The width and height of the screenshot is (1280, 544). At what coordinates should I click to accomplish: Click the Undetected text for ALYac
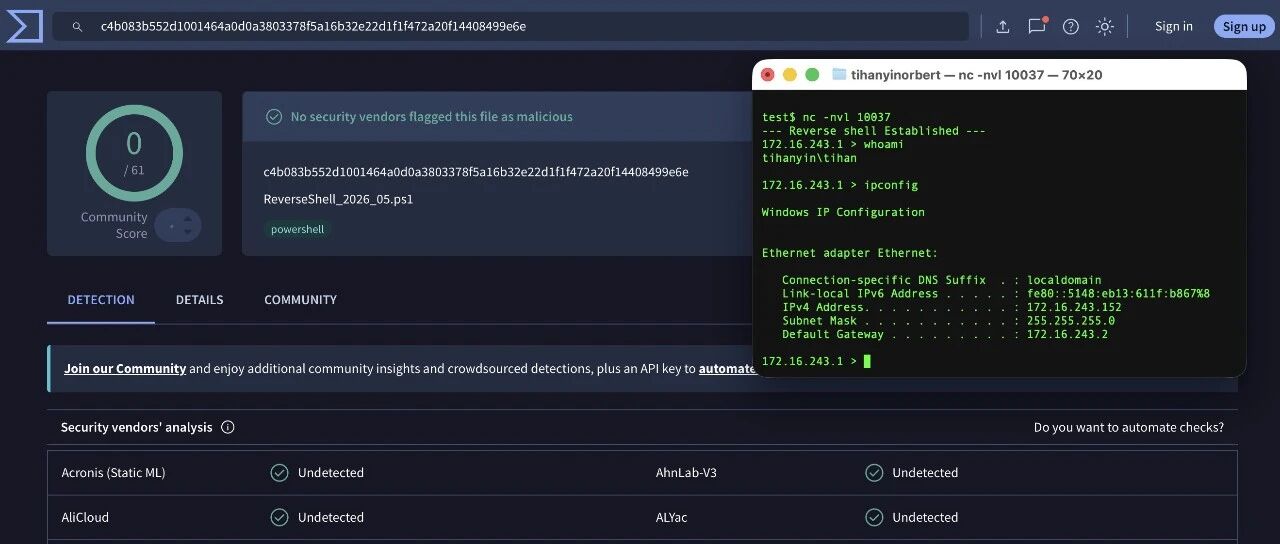click(925, 518)
